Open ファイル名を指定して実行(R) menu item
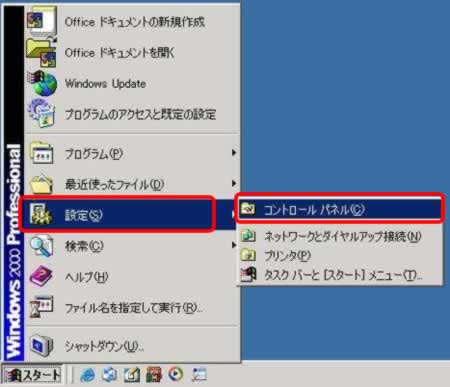 [x=133, y=307]
